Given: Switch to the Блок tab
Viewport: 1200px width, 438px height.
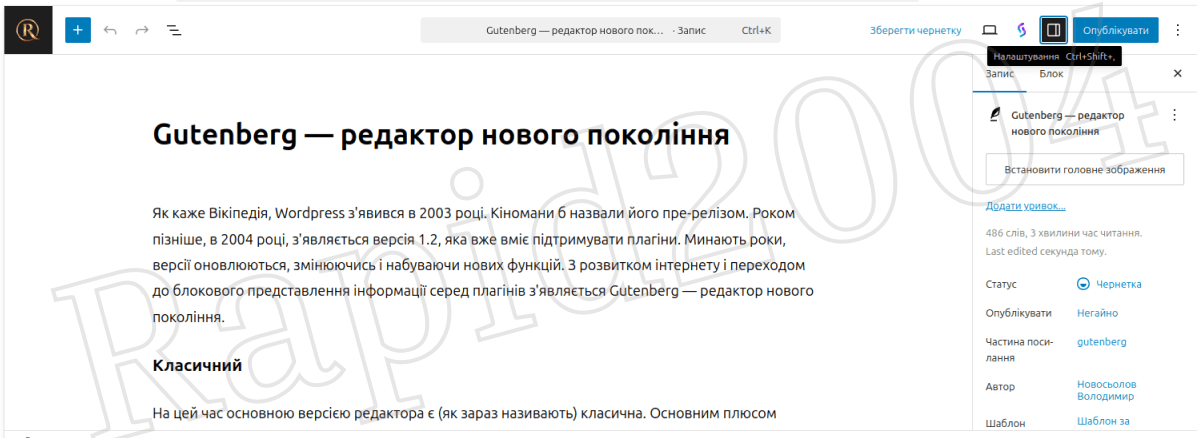Looking at the screenshot, I should coord(1051,74).
